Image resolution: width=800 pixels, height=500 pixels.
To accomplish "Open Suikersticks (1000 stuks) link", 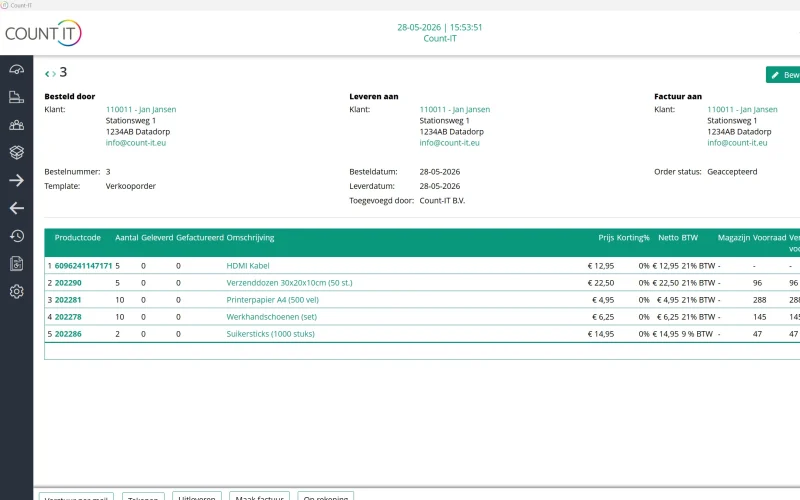I will coord(270,334).
